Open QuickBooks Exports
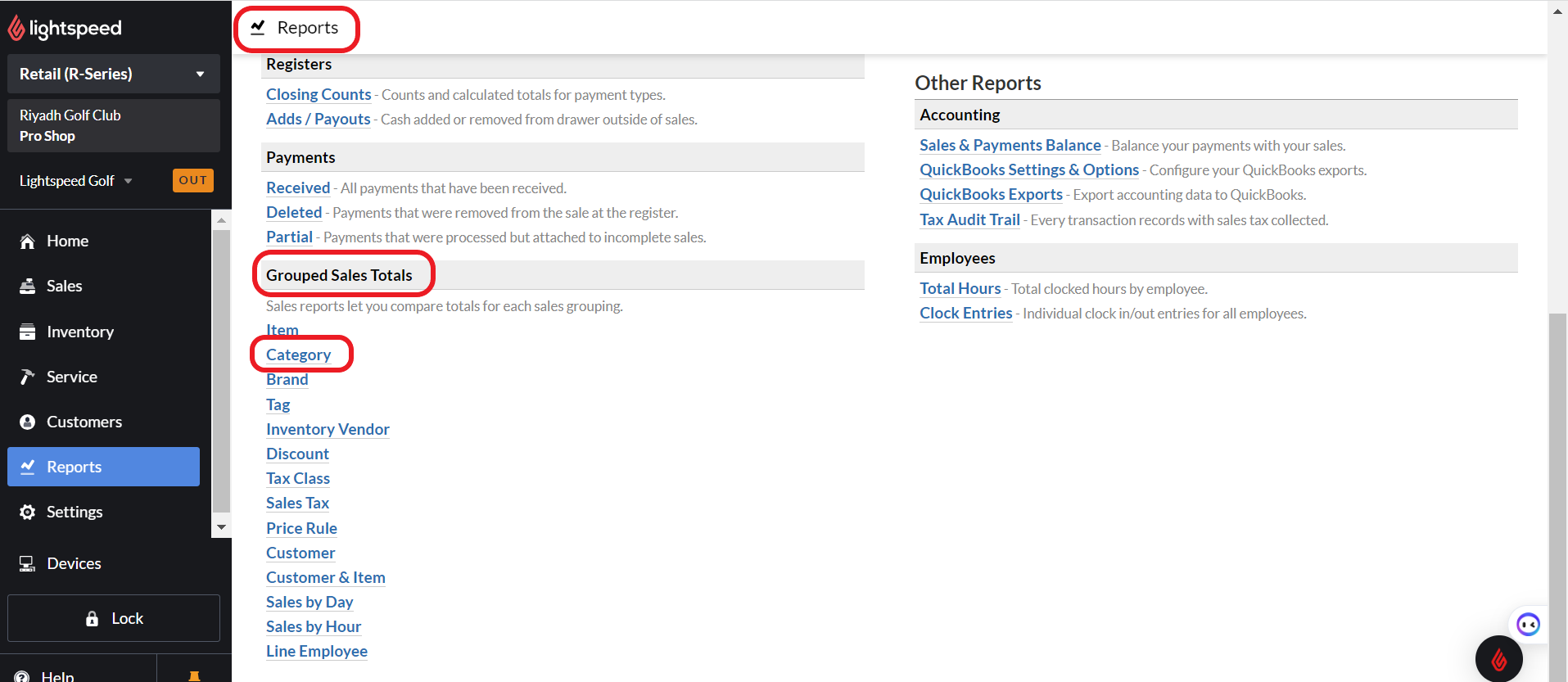This screenshot has height=682, width=1568. tap(992, 194)
